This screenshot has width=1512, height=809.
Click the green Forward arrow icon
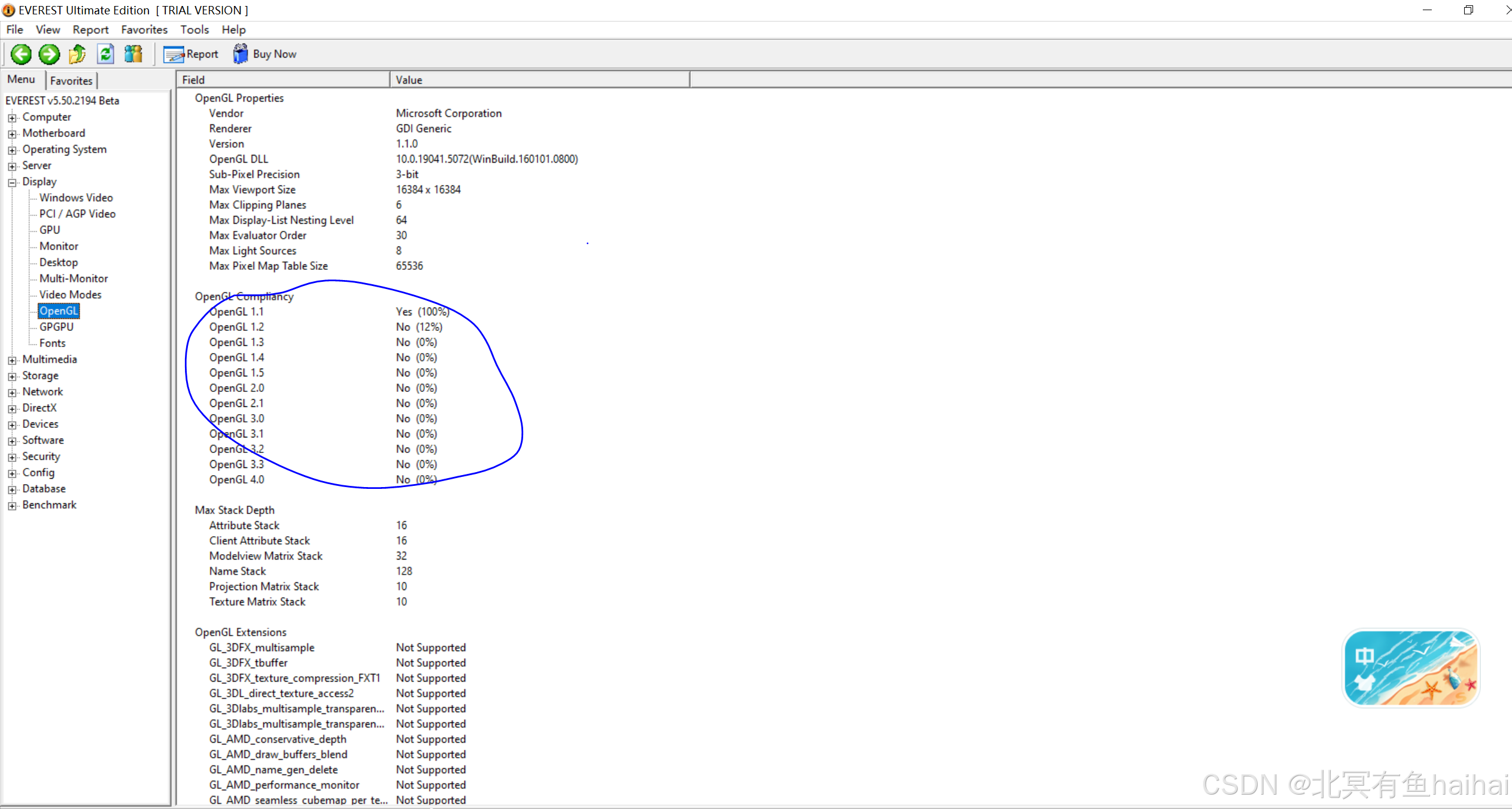(x=49, y=54)
